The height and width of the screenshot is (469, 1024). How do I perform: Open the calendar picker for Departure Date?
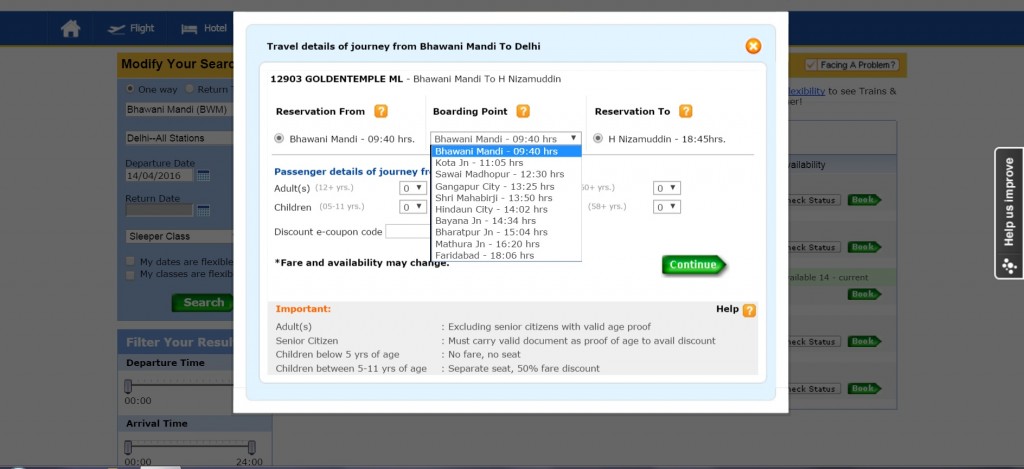coord(203,175)
